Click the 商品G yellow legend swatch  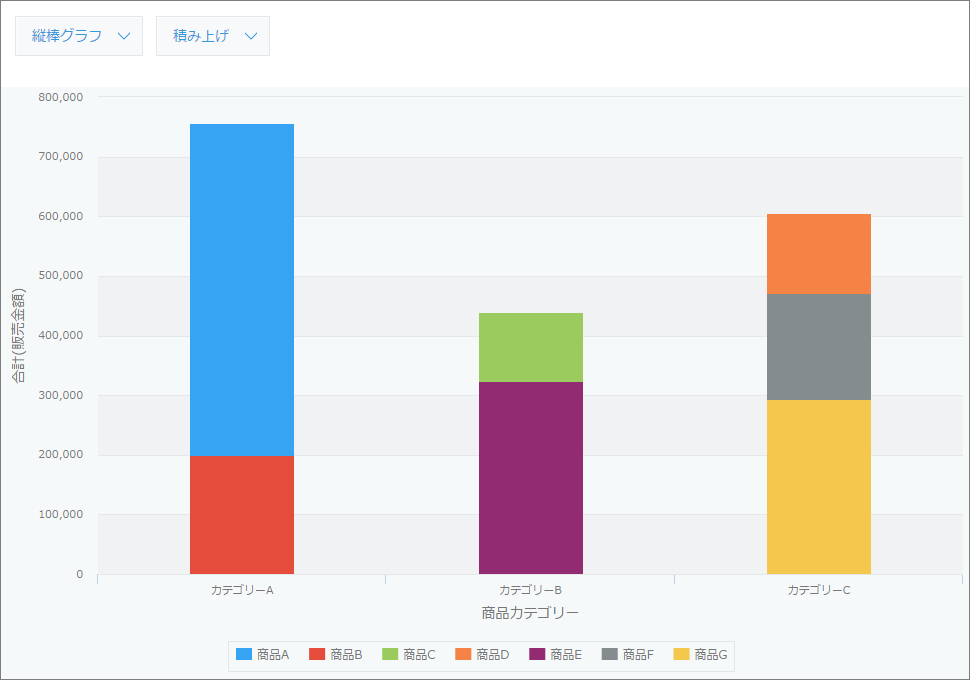682,655
